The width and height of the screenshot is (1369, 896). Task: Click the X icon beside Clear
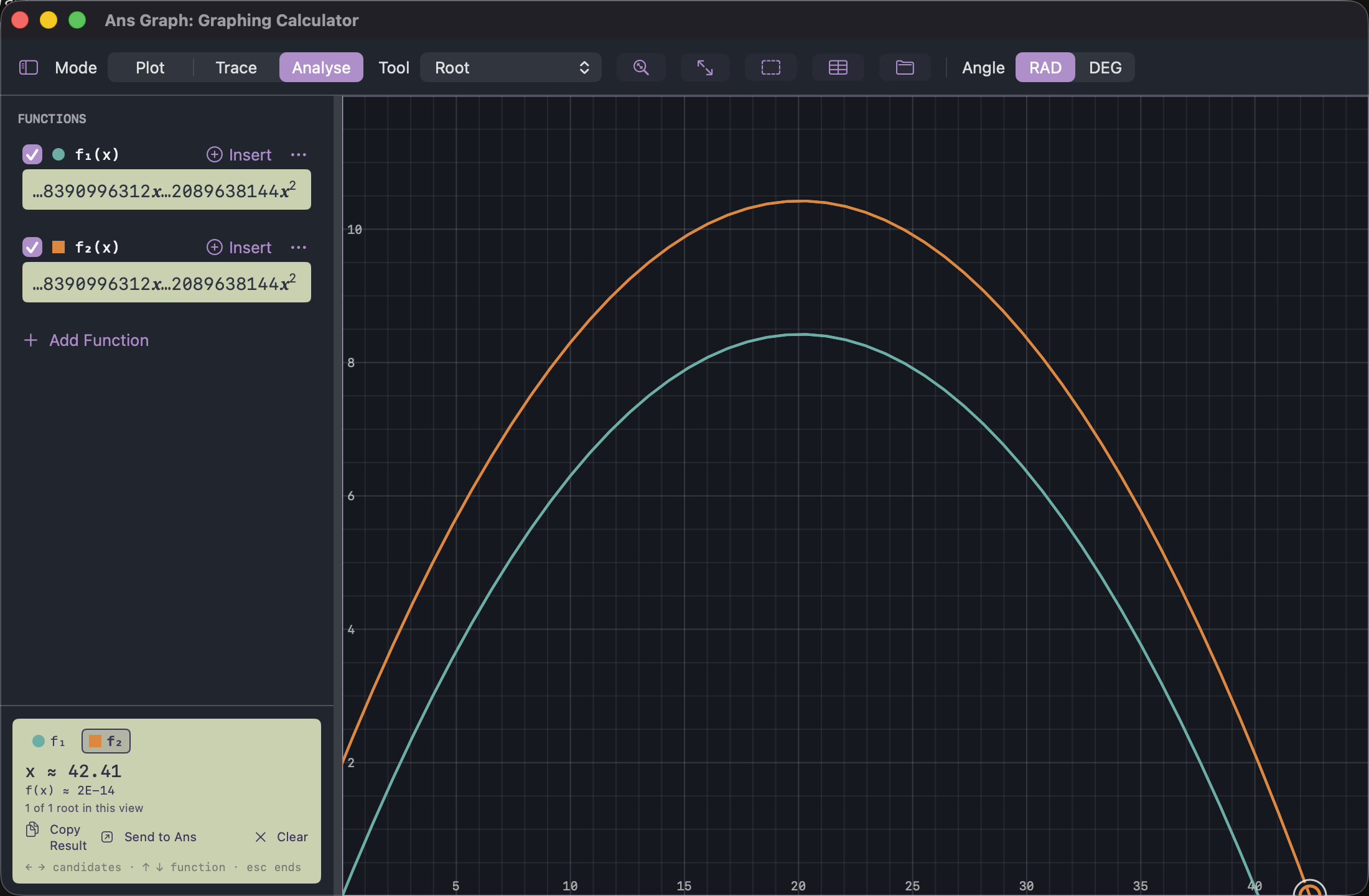pos(261,837)
